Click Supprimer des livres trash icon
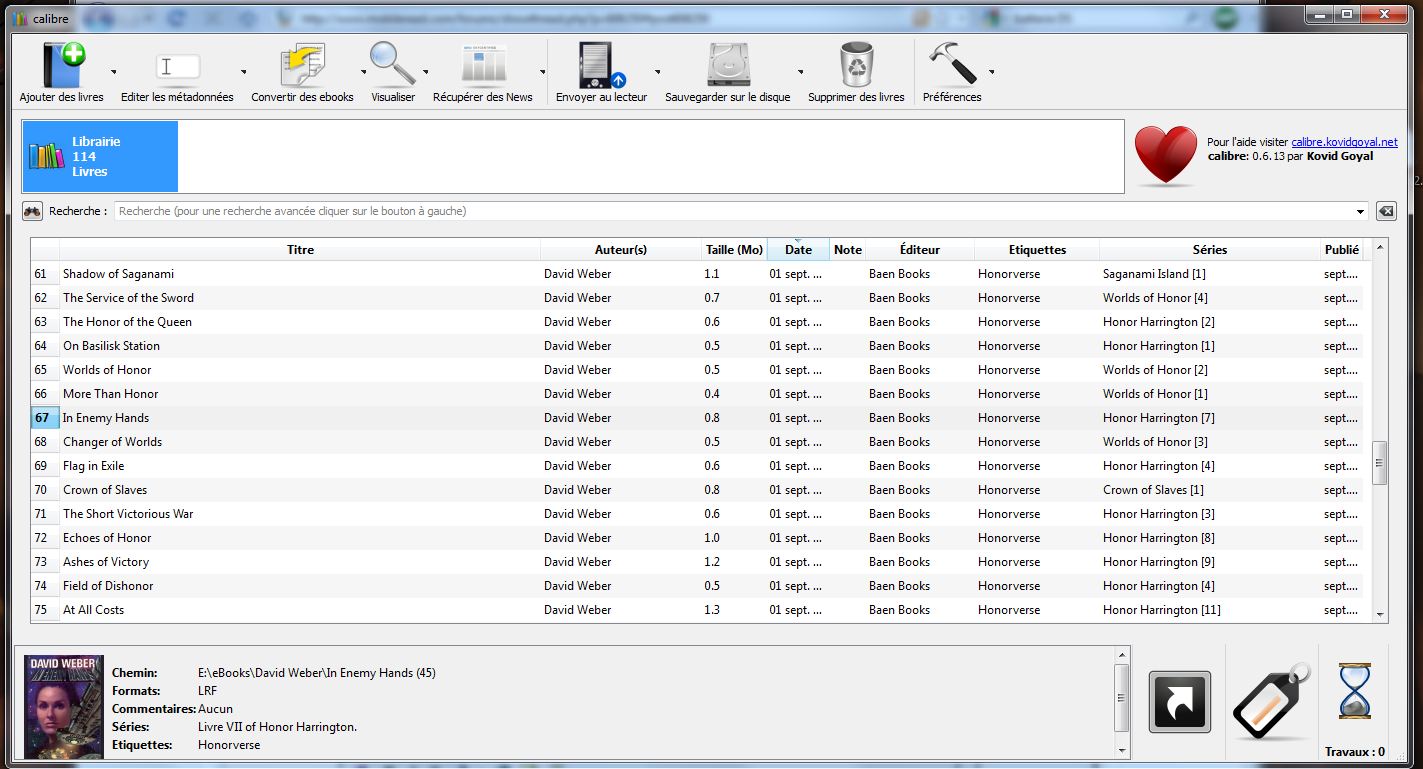 tap(856, 66)
